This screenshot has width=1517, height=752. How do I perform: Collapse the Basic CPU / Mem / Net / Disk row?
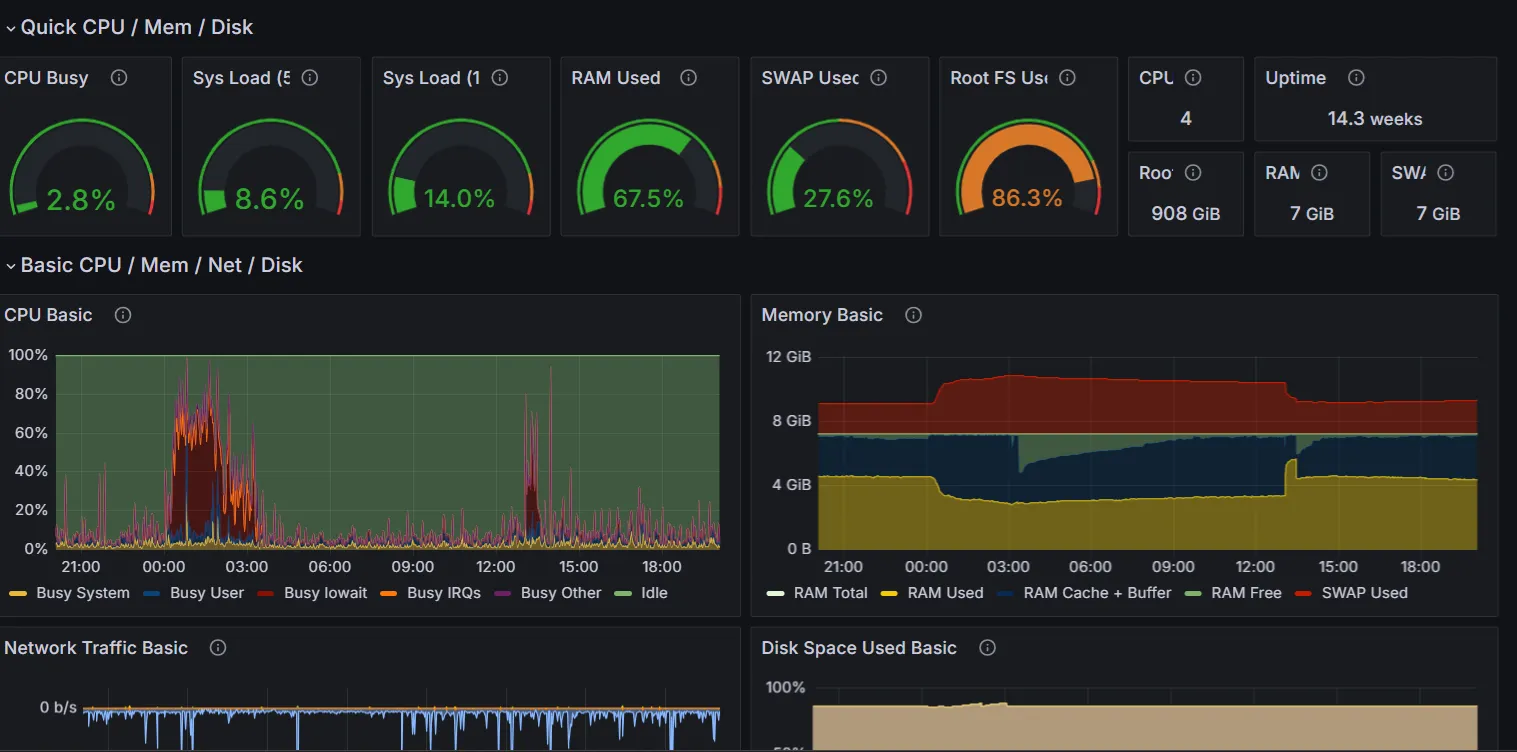(11, 266)
